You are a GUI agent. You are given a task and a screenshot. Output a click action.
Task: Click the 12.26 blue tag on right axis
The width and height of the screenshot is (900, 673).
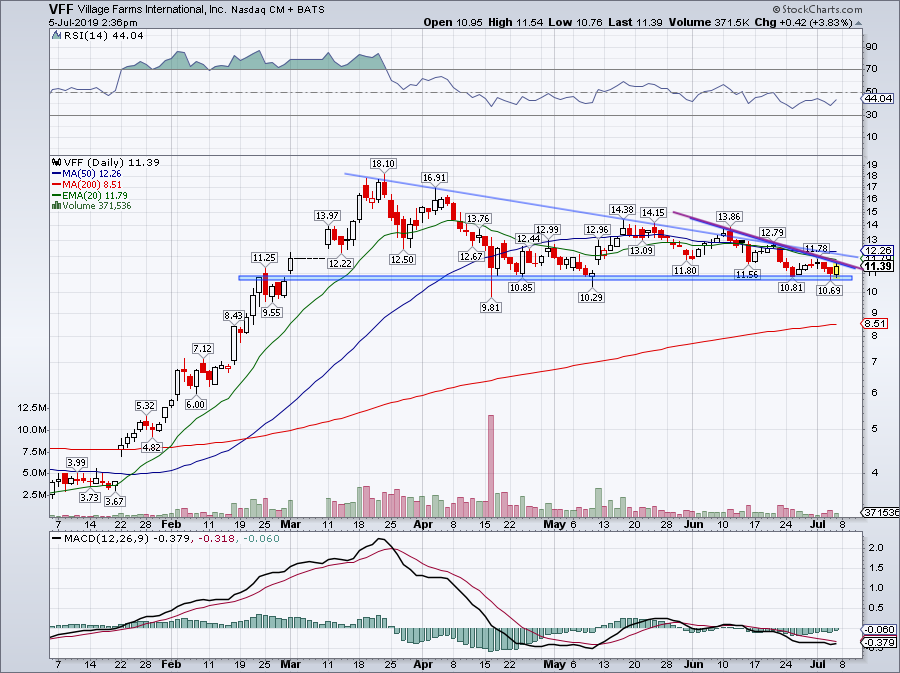(x=878, y=251)
